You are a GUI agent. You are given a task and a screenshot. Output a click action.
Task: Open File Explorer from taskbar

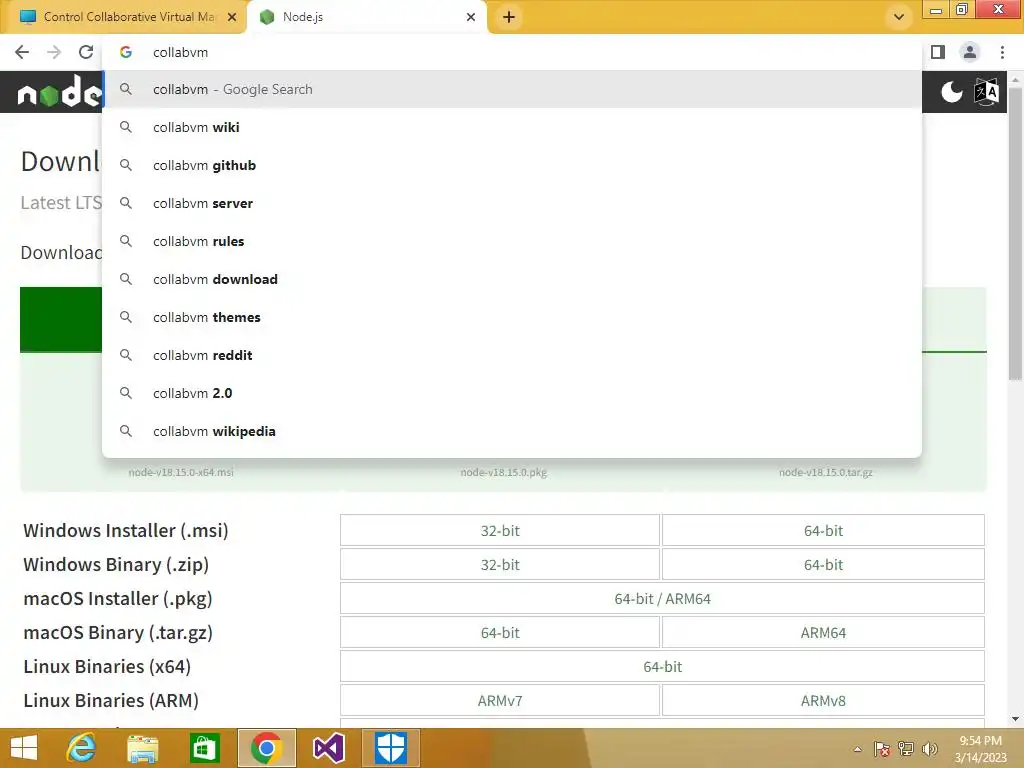[142, 748]
